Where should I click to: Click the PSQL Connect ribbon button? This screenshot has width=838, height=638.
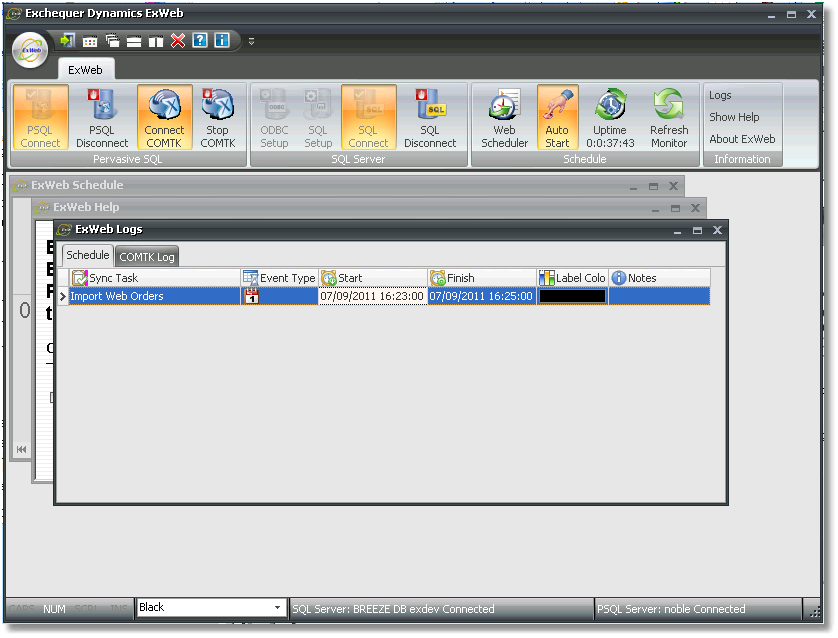(40, 118)
